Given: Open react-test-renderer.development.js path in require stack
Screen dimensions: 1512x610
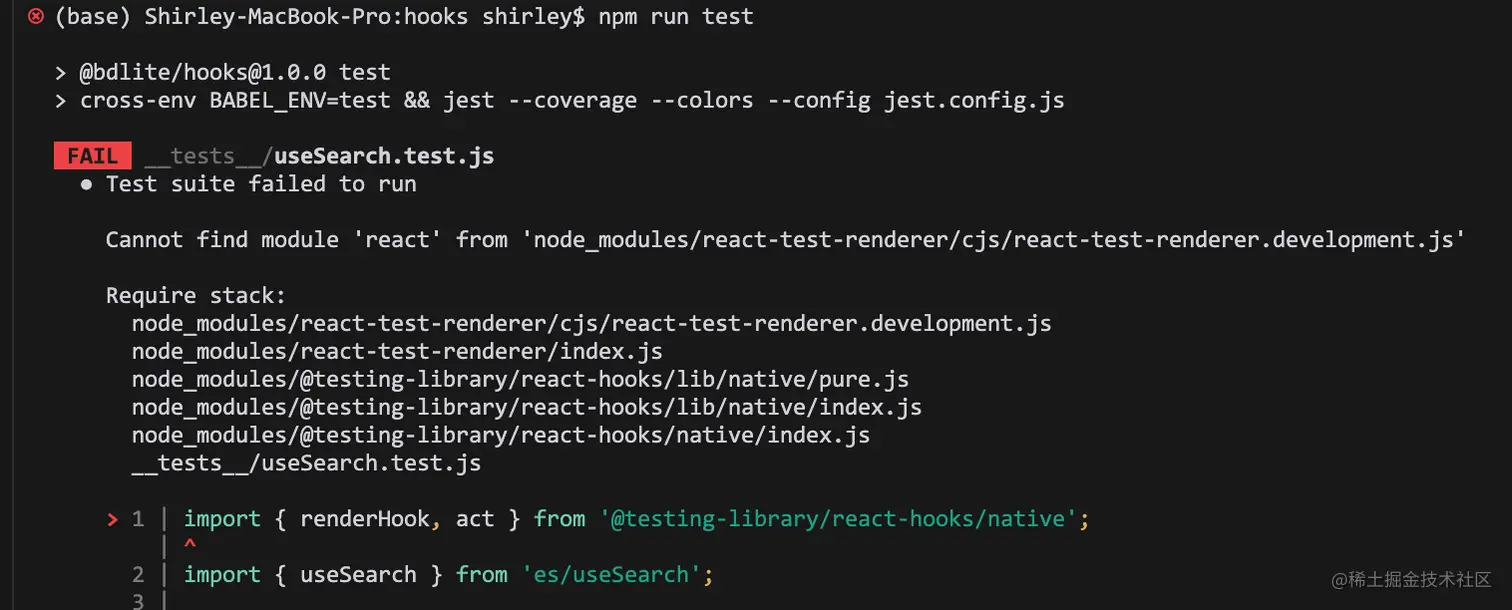Looking at the screenshot, I should click(x=592, y=324).
